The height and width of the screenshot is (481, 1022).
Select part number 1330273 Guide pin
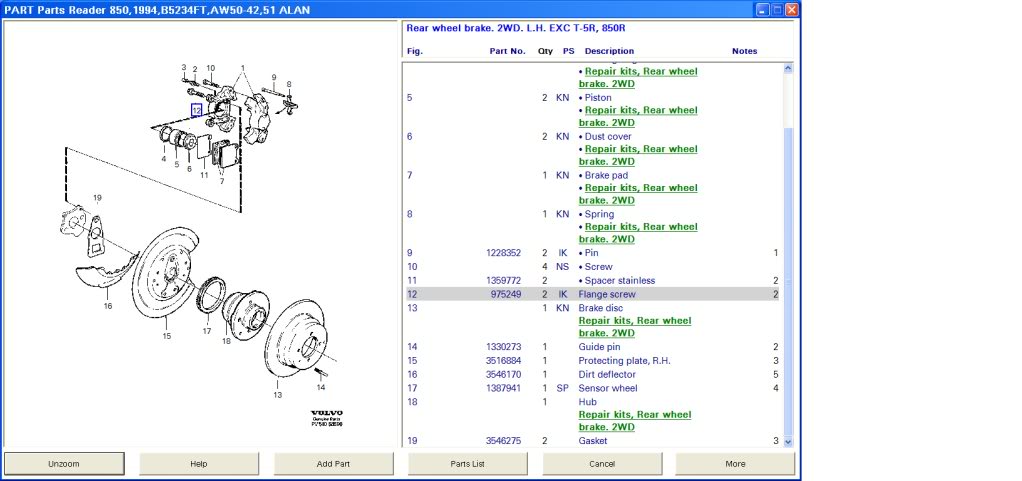[503, 347]
